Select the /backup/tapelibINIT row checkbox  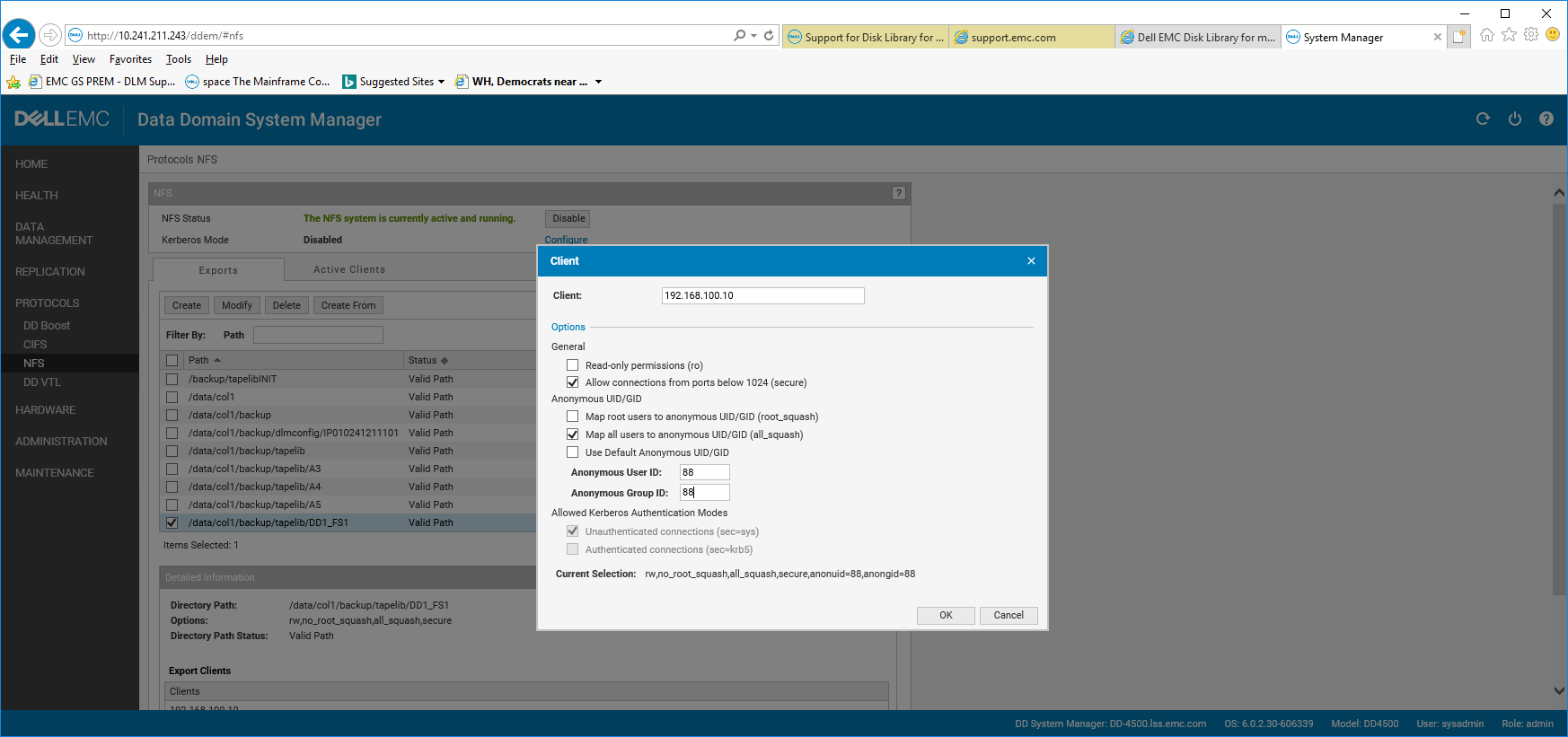pos(172,379)
